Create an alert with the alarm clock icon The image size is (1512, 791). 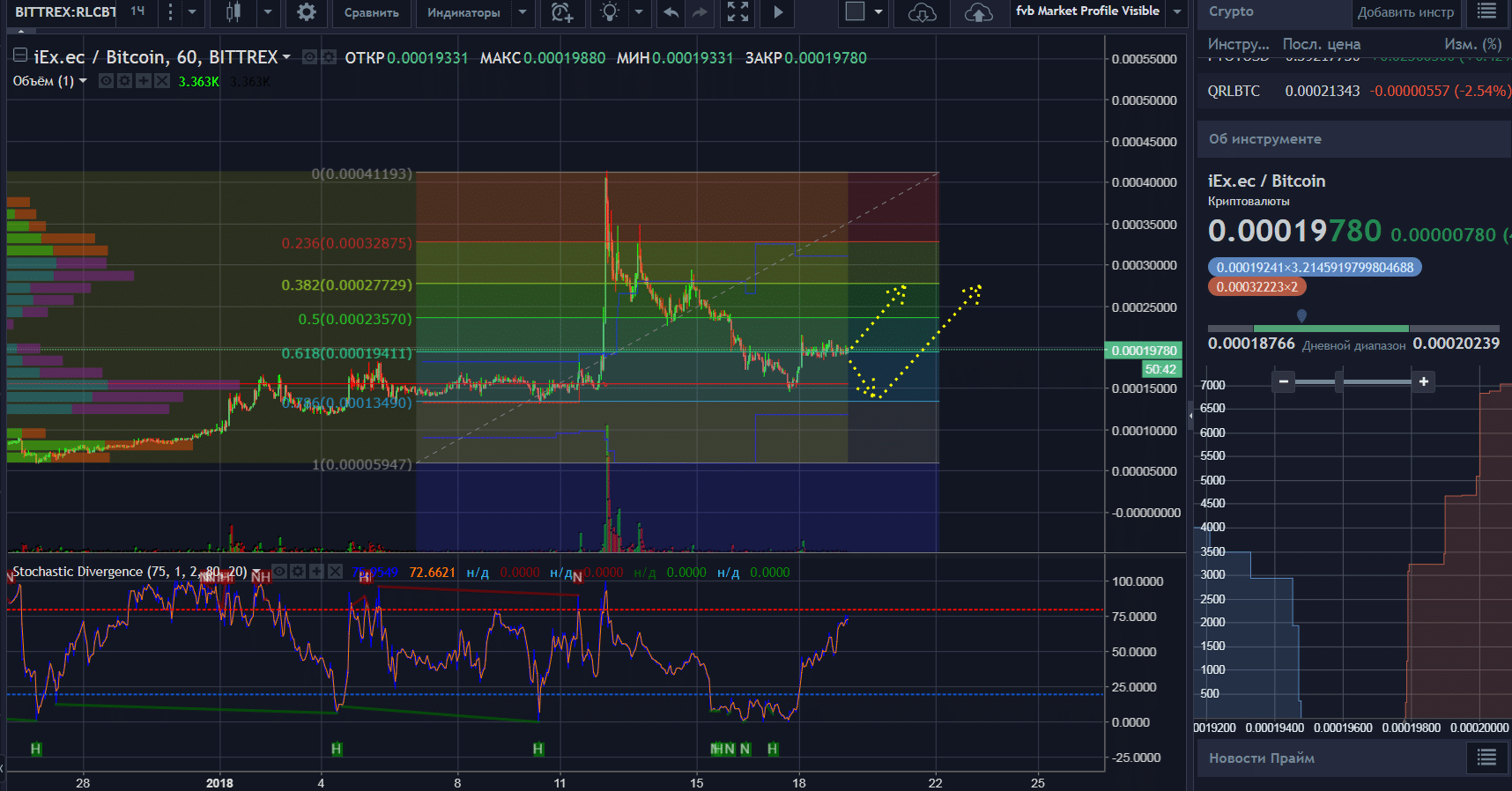click(562, 12)
